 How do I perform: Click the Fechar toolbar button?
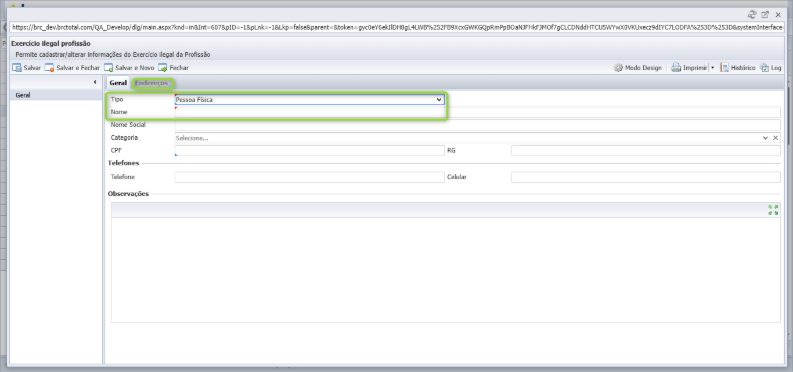point(173,68)
